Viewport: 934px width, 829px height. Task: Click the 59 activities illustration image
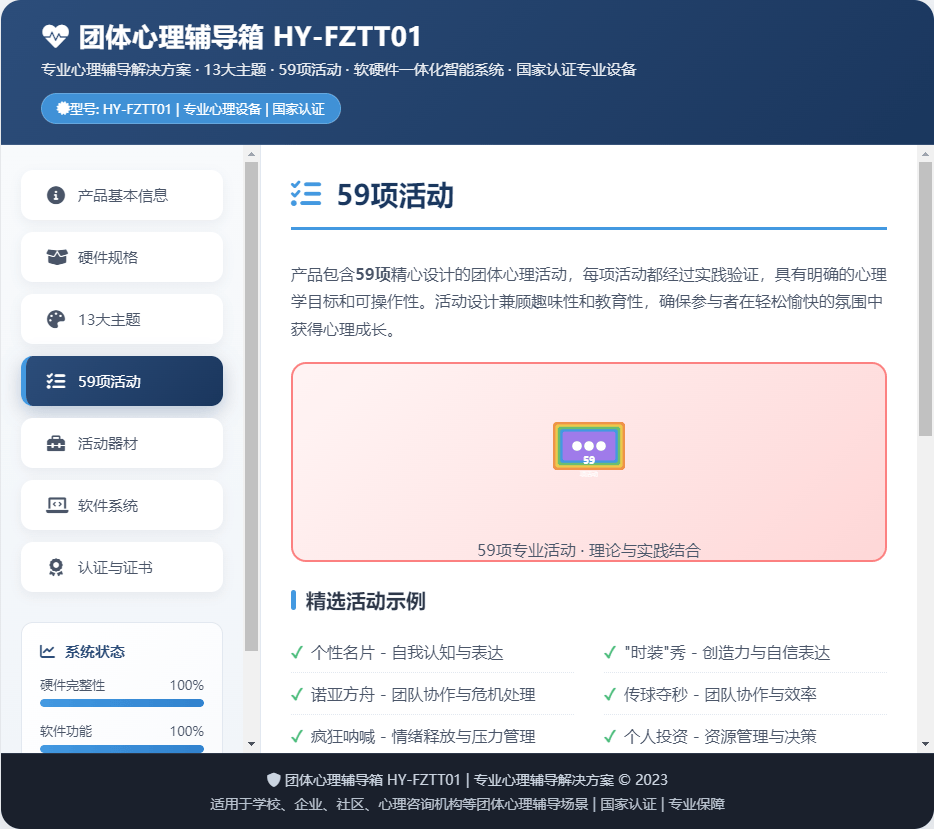[x=589, y=446]
